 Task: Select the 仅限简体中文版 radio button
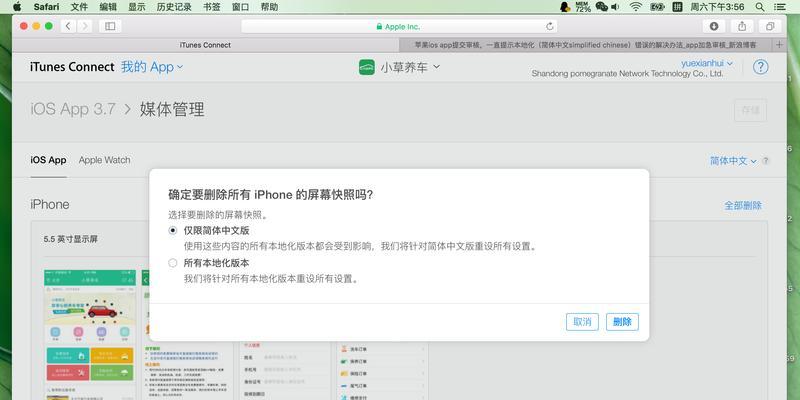pyautogui.click(x=172, y=231)
